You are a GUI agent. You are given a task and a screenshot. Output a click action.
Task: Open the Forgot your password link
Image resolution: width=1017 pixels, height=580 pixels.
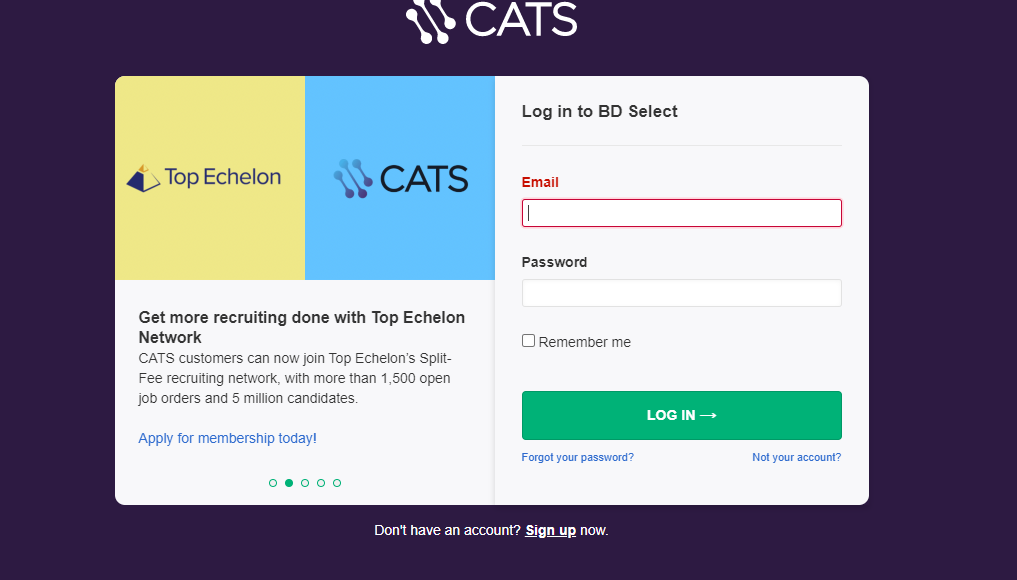pos(578,457)
